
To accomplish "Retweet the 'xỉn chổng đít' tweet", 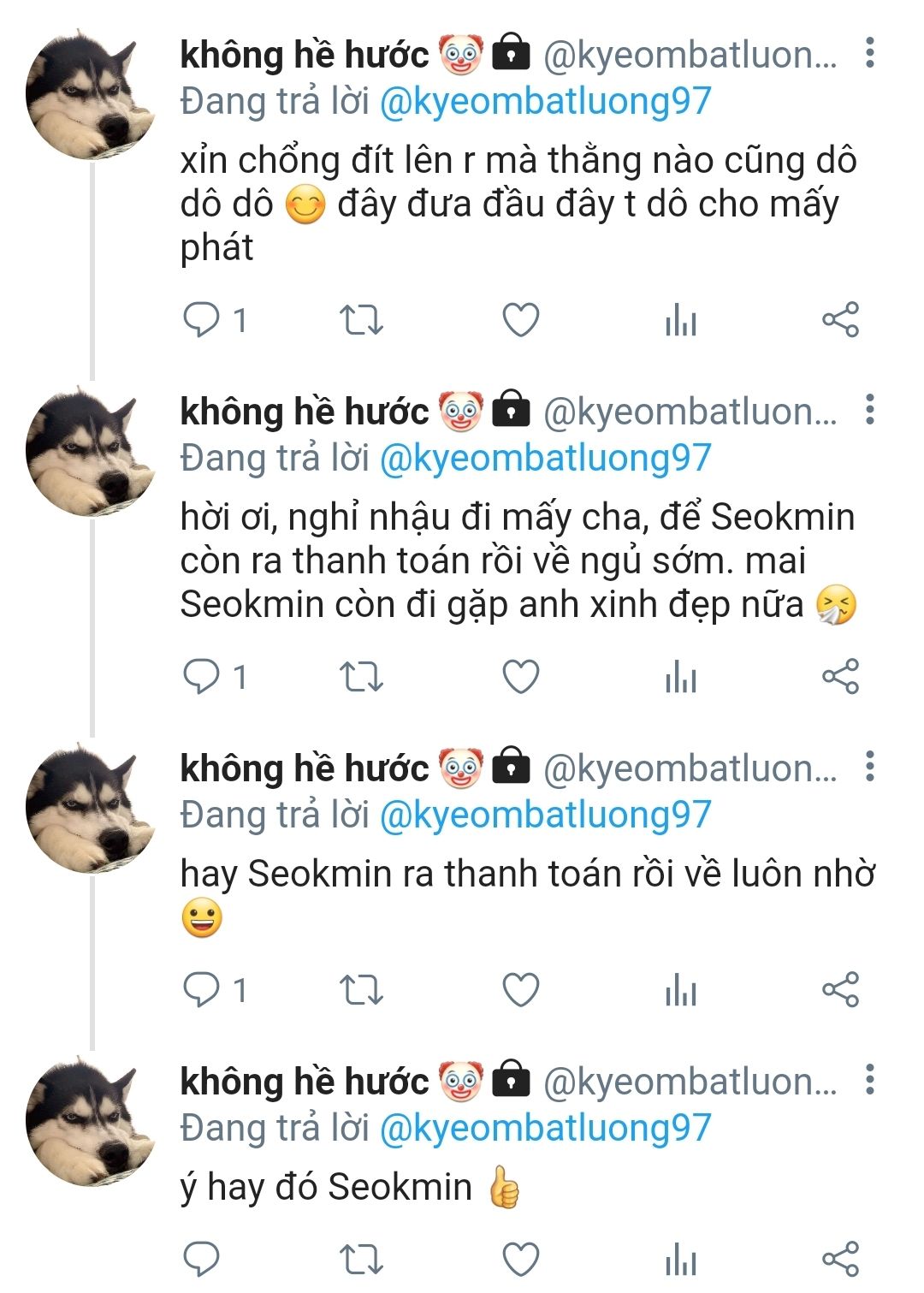I will [x=361, y=321].
